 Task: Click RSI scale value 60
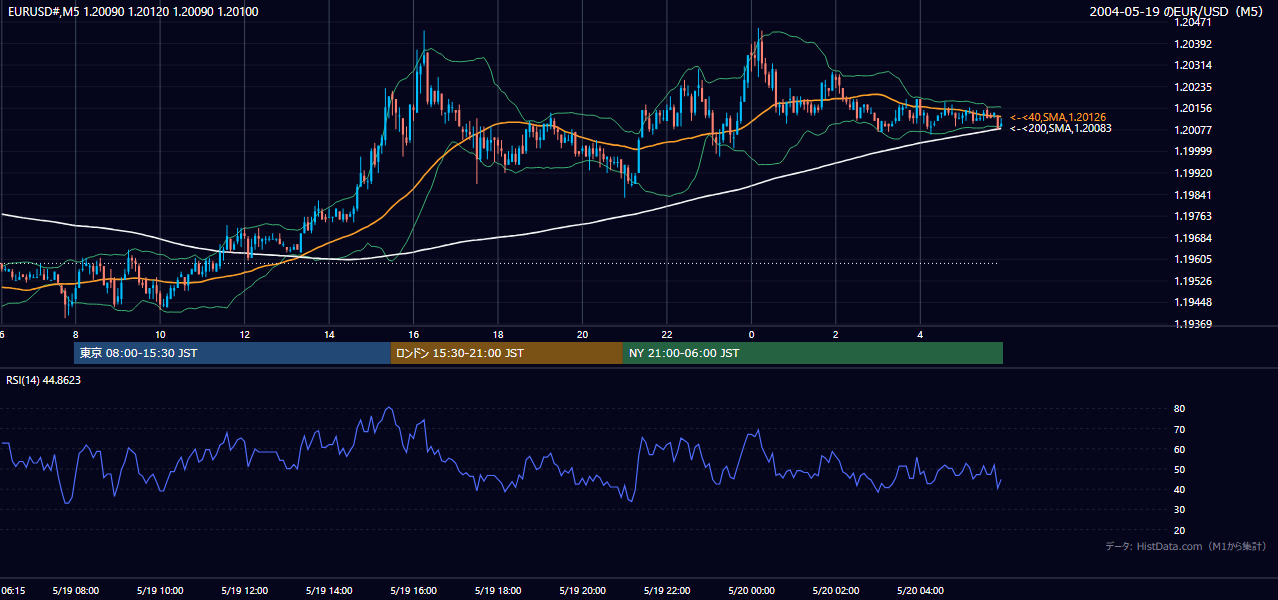coord(1179,449)
